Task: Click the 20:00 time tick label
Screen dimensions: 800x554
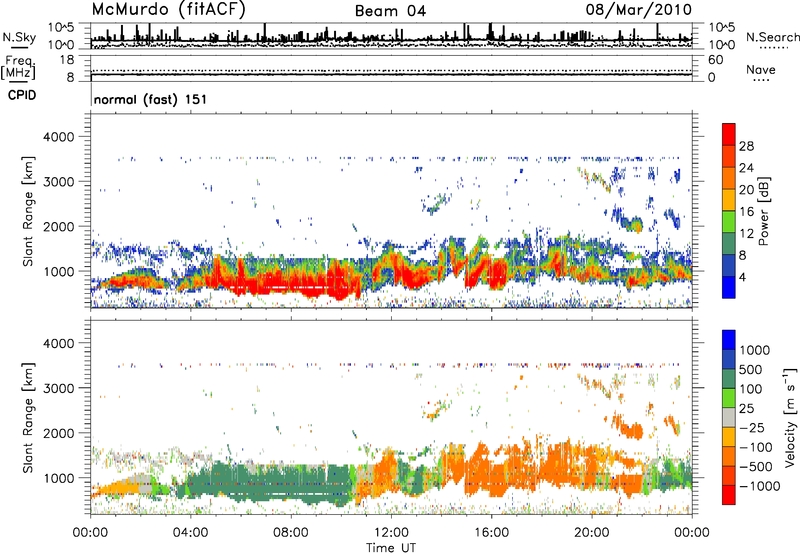Action: pyautogui.click(x=591, y=533)
